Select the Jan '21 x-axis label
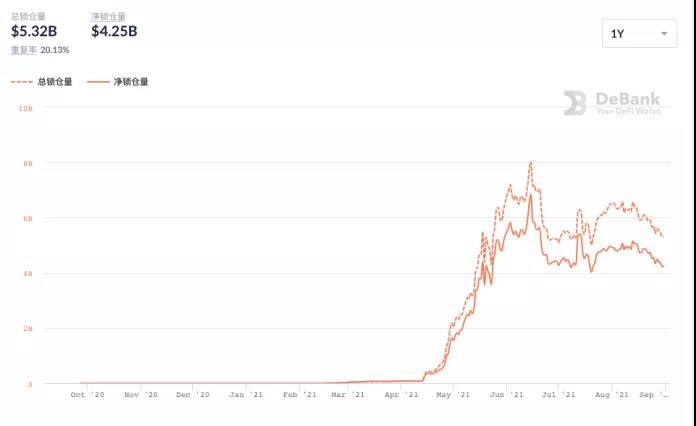Image resolution: width=696 pixels, height=426 pixels. pos(246,395)
